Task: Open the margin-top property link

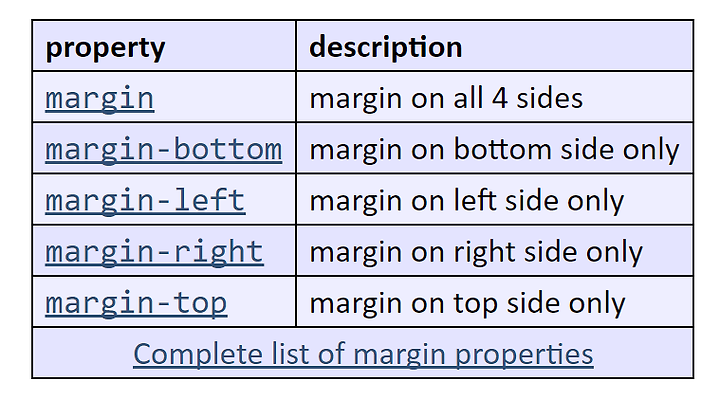Action: click(x=136, y=304)
